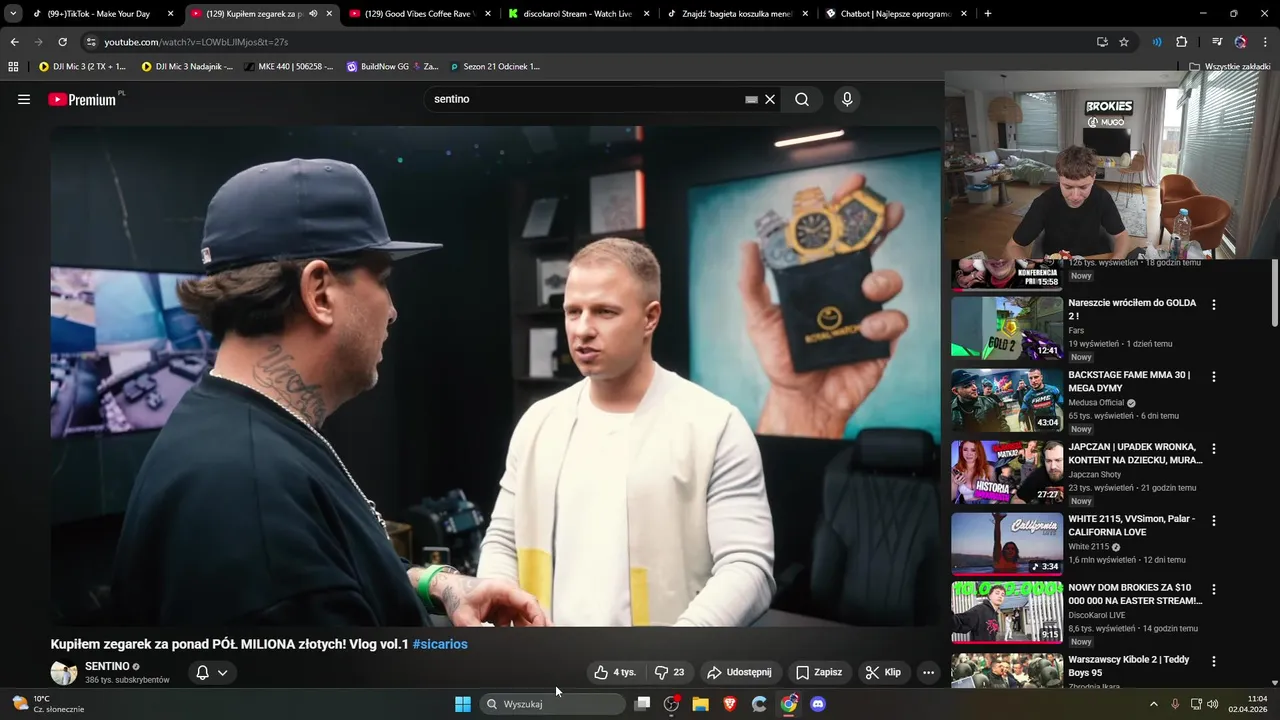The height and width of the screenshot is (720, 1280).
Task: Like the video (4 tys.)
Action: click(x=615, y=672)
